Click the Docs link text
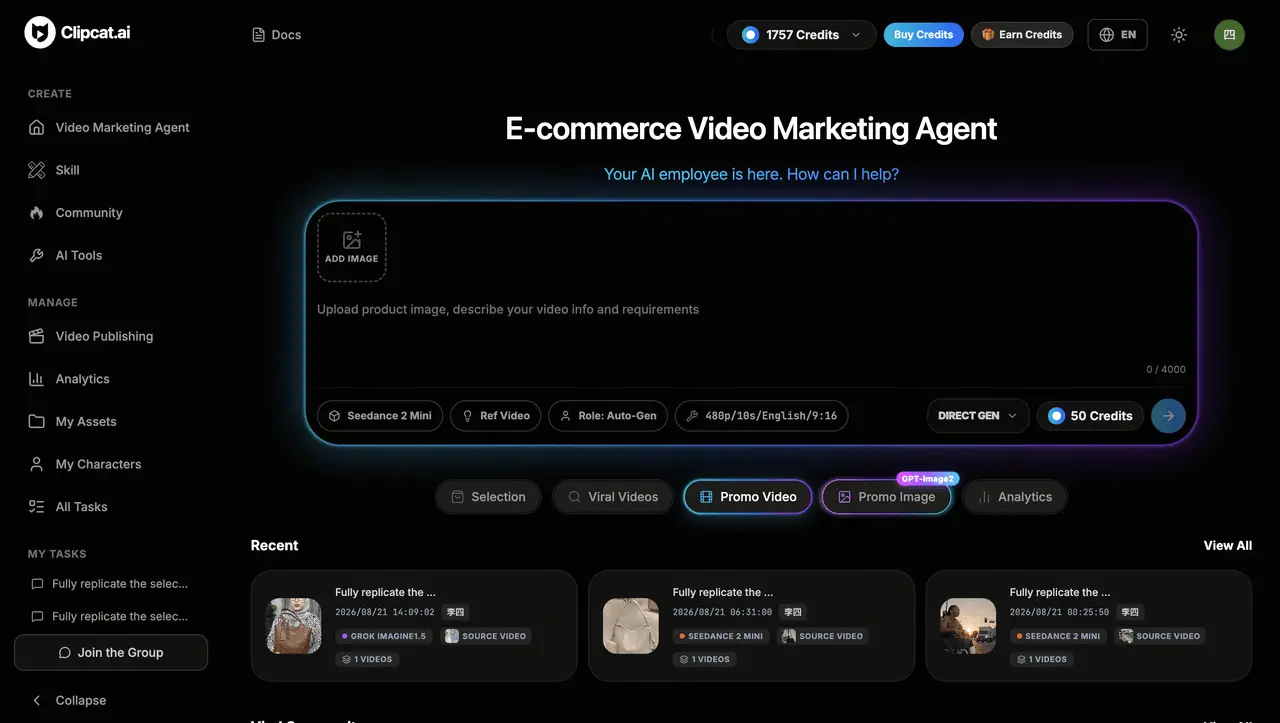Viewport: 1280px width, 723px height. pyautogui.click(x=286, y=35)
